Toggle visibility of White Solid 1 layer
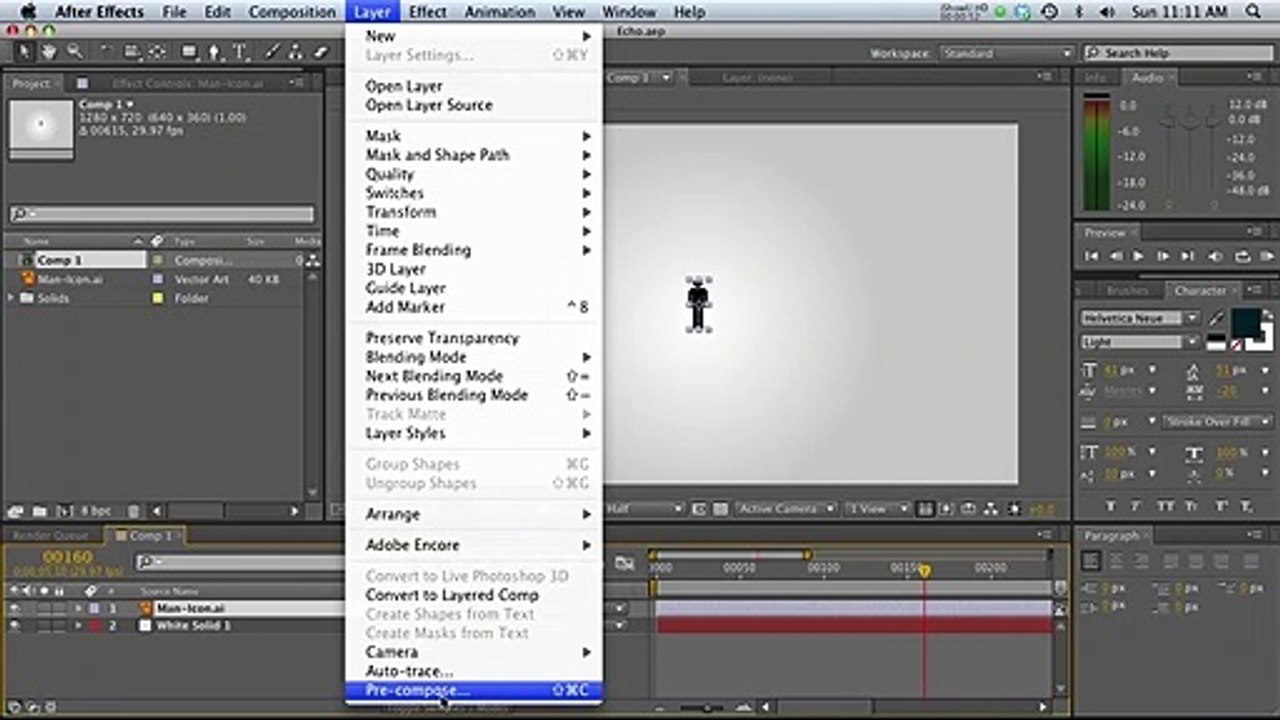The image size is (1280, 720). (x=14, y=626)
